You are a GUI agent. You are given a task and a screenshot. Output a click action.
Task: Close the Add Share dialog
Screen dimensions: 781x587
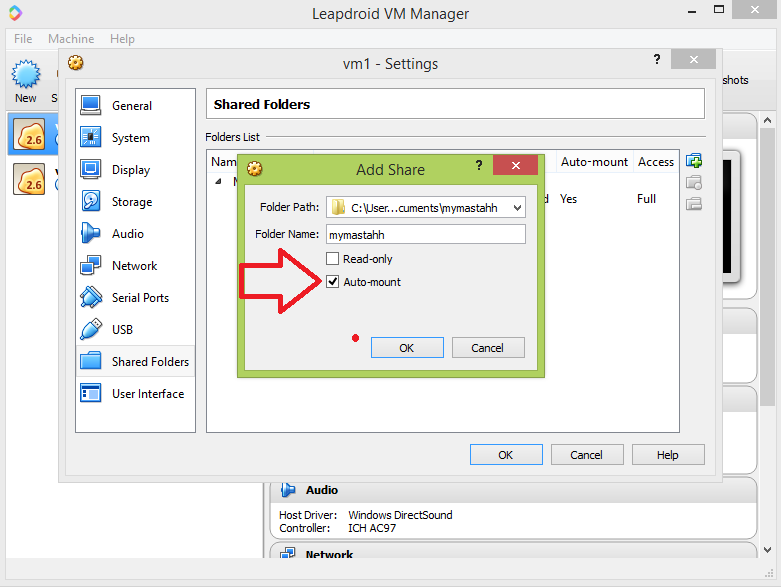tap(516, 165)
